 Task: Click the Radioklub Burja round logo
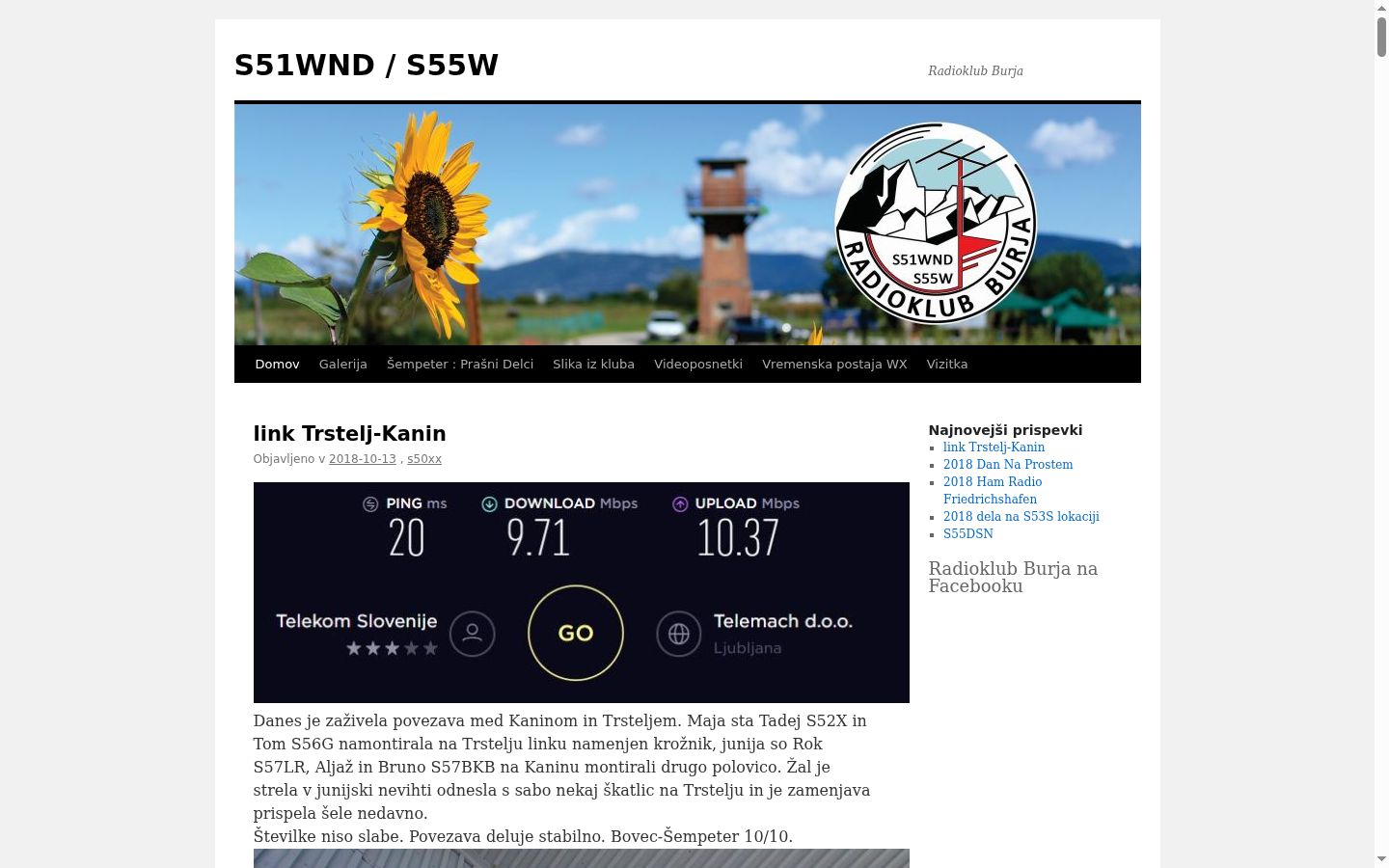pos(935,224)
